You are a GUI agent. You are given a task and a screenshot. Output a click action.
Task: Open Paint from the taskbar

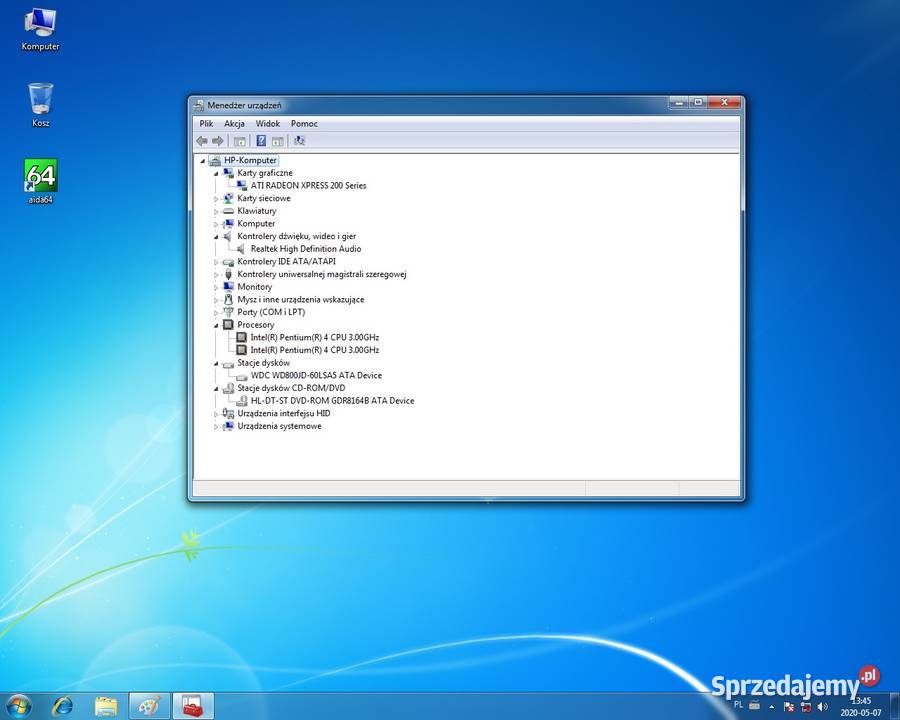click(x=149, y=706)
